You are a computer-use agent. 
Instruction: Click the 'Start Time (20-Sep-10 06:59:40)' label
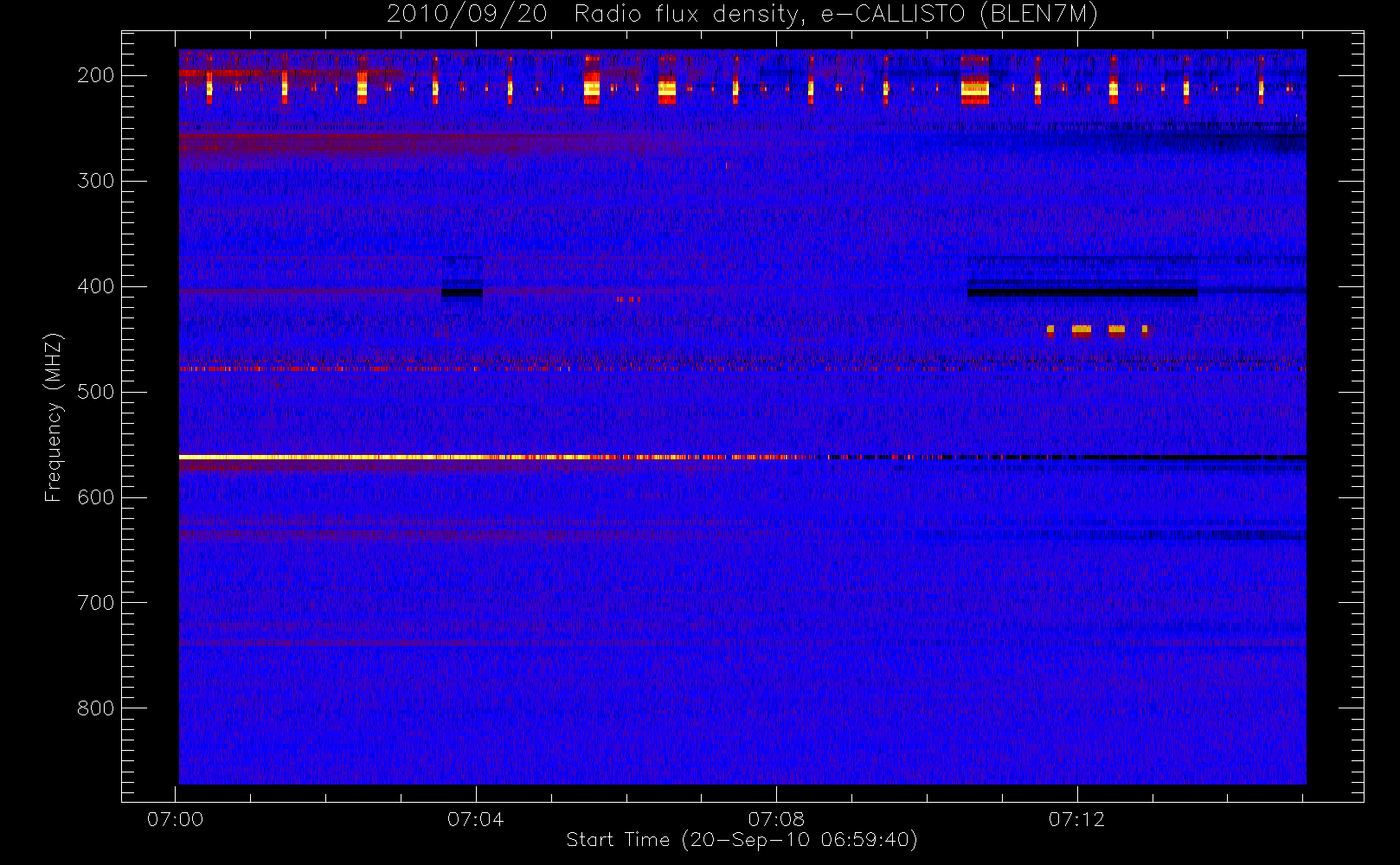742,840
